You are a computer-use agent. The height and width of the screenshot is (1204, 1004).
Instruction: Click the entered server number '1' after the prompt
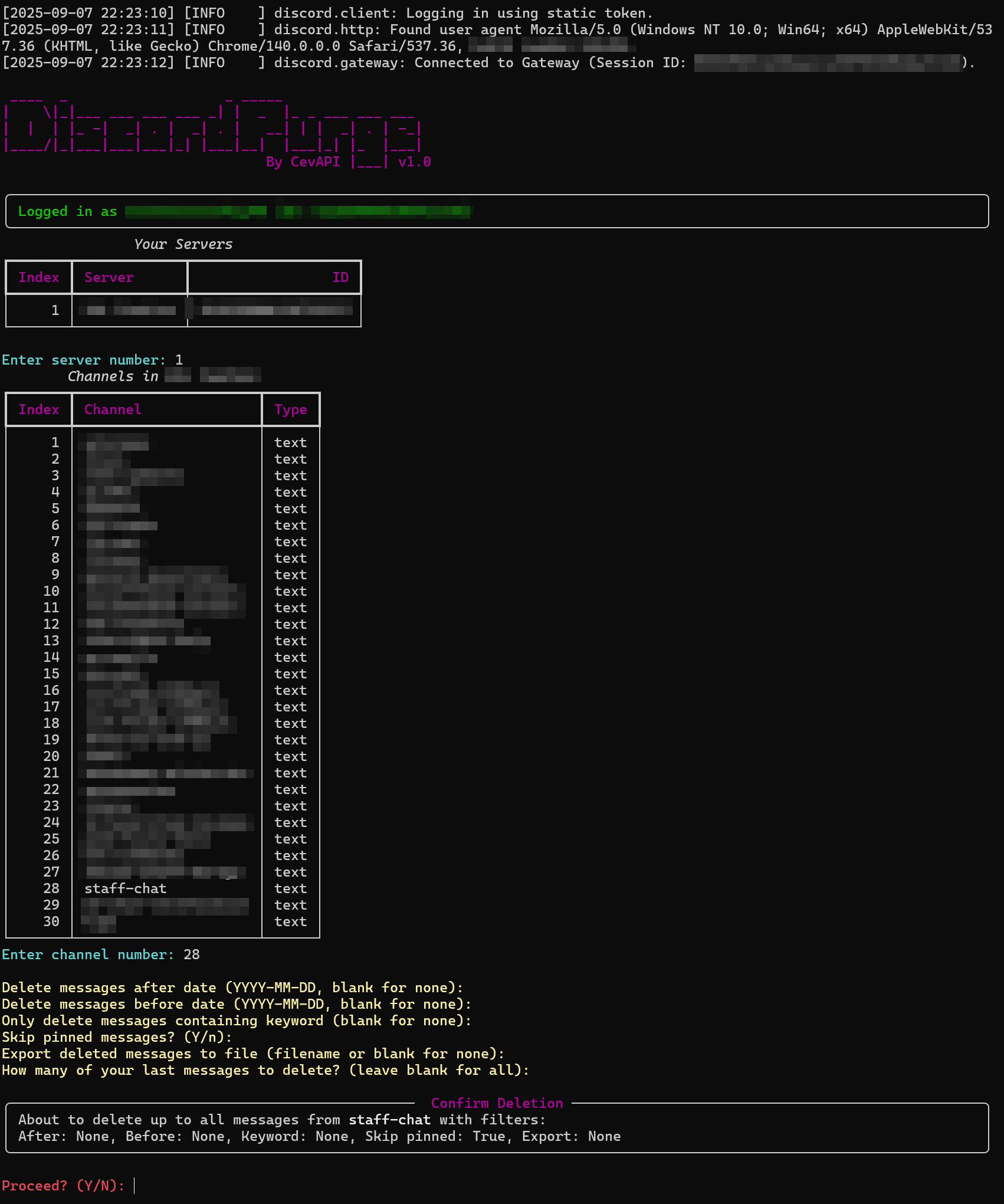[179, 360]
